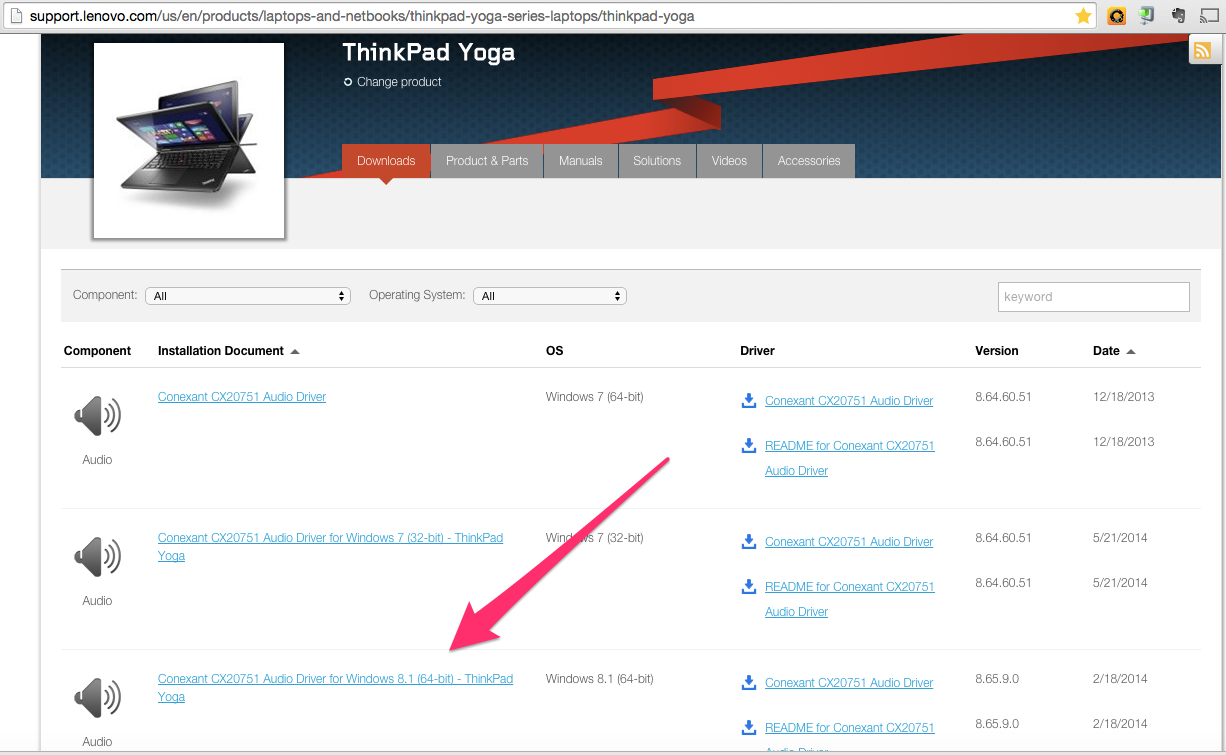Click the Windows 8.1 Audio speaker icon
Screen dimensions: 1226x755
pos(97,697)
